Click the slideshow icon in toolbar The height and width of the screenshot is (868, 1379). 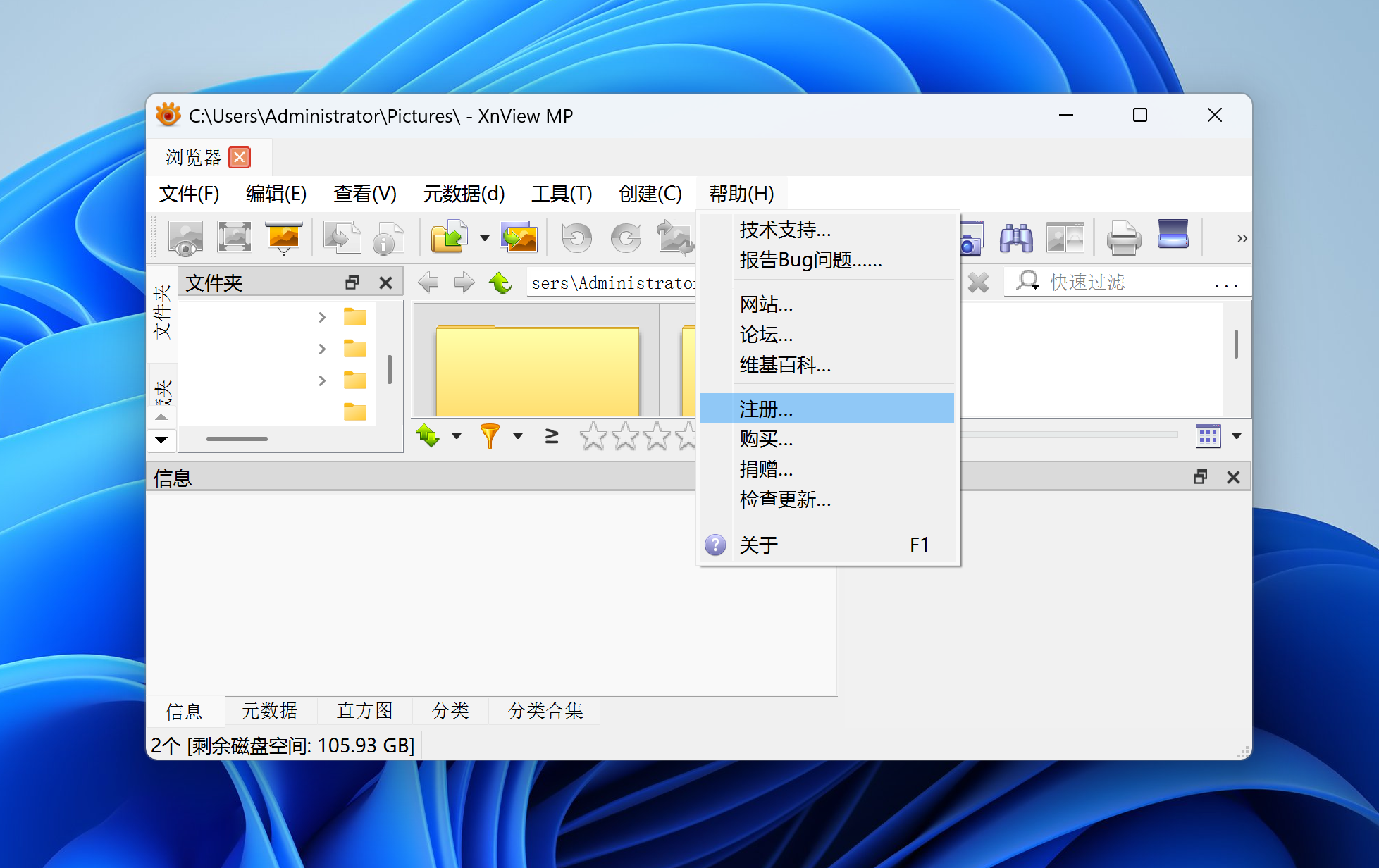point(283,237)
